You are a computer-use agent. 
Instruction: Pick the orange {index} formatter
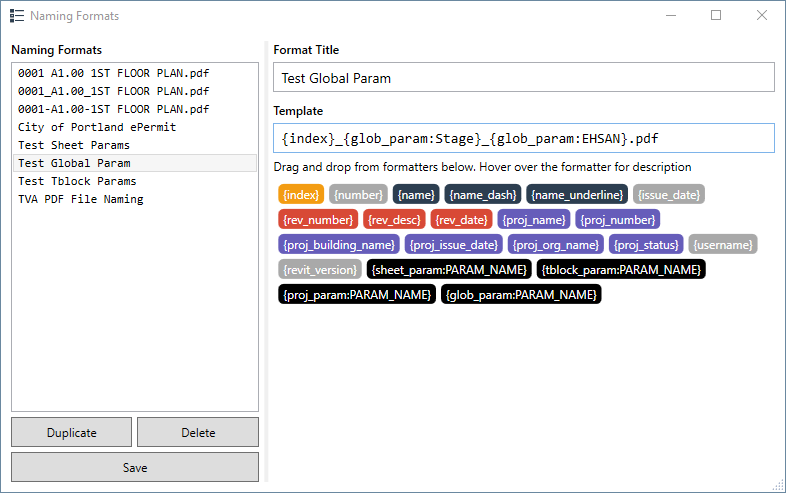tap(301, 195)
